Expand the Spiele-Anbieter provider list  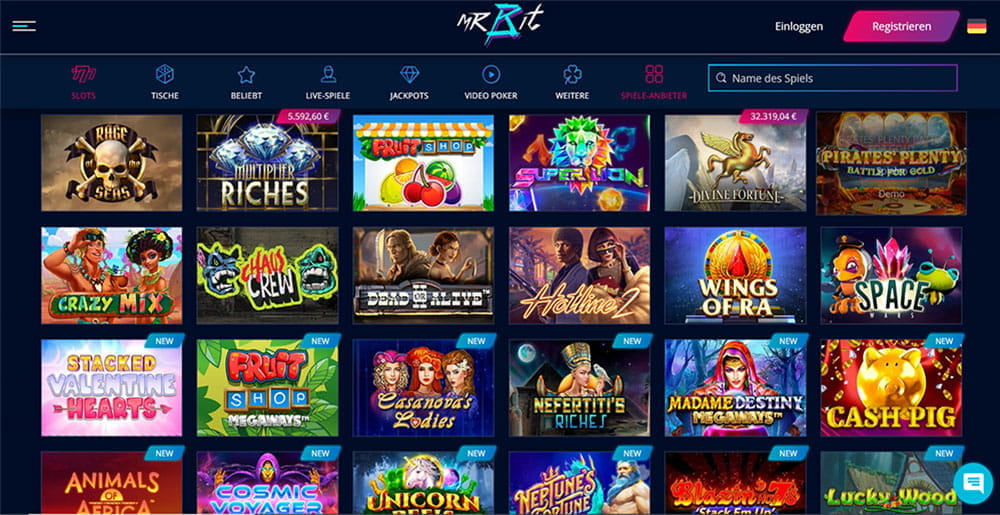(654, 82)
